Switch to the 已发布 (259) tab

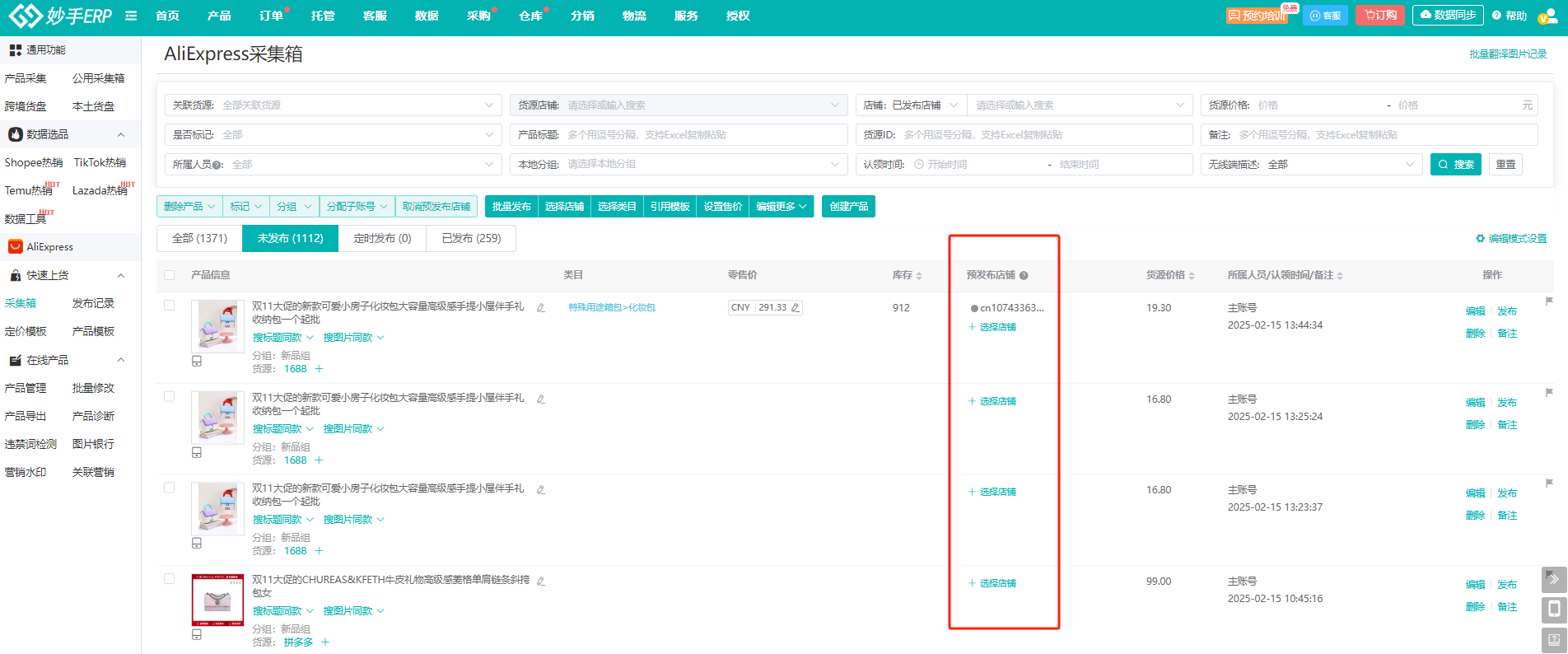471,238
